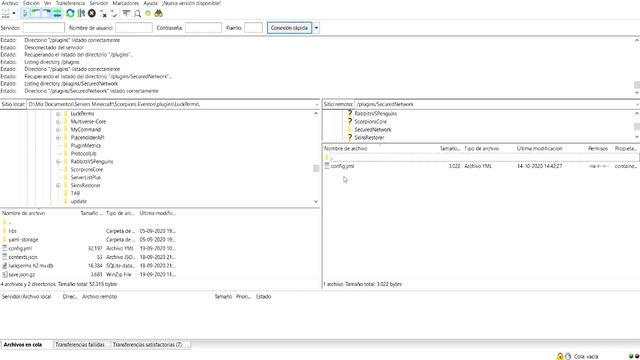Click the padlock icon in the status bar

click(x=560, y=356)
